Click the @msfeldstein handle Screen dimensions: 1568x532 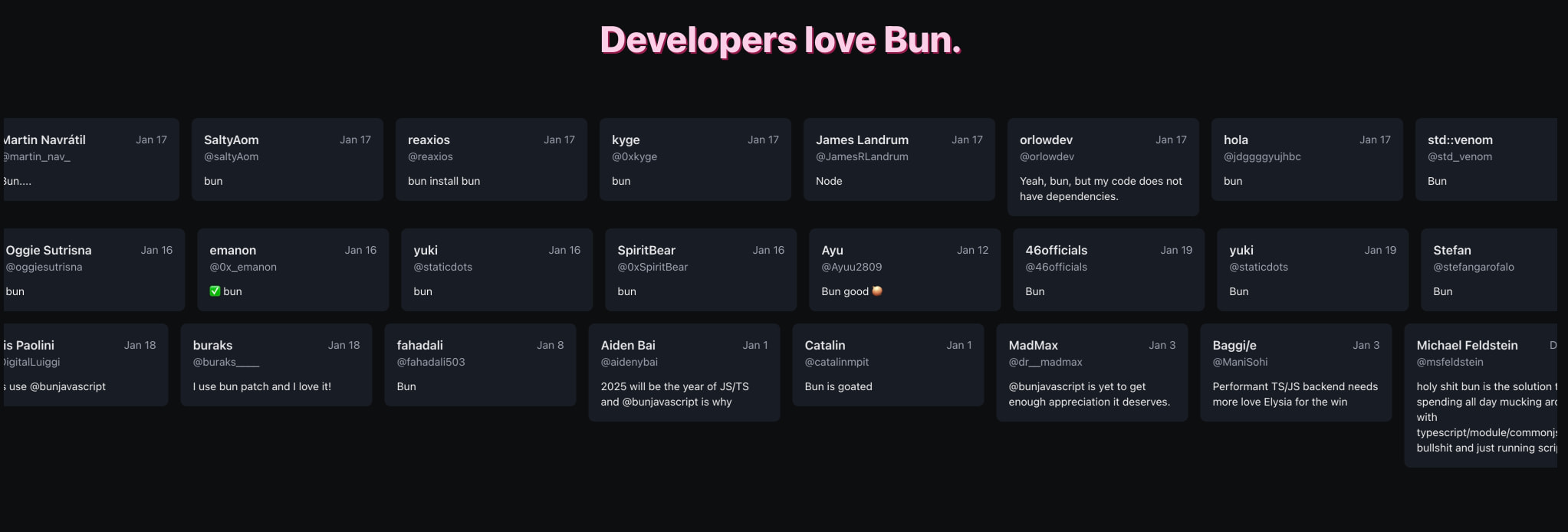click(x=1450, y=362)
